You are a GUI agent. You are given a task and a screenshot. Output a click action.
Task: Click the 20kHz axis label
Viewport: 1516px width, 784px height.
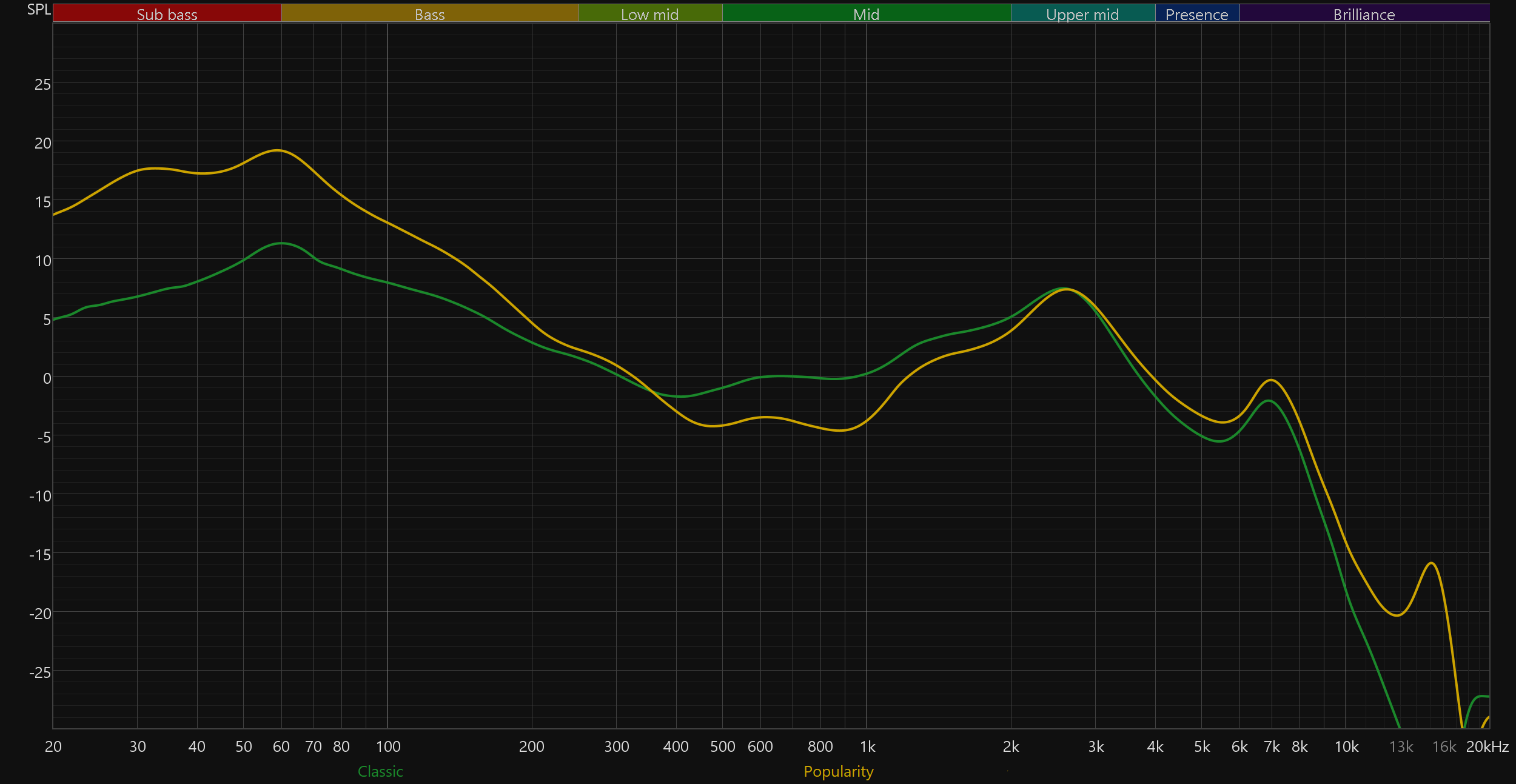pyautogui.click(x=1487, y=746)
